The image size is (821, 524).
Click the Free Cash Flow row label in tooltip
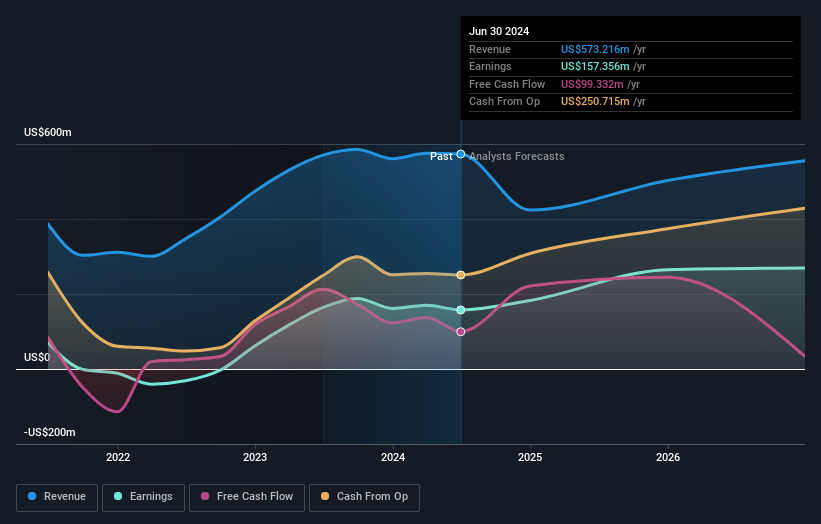(x=507, y=84)
